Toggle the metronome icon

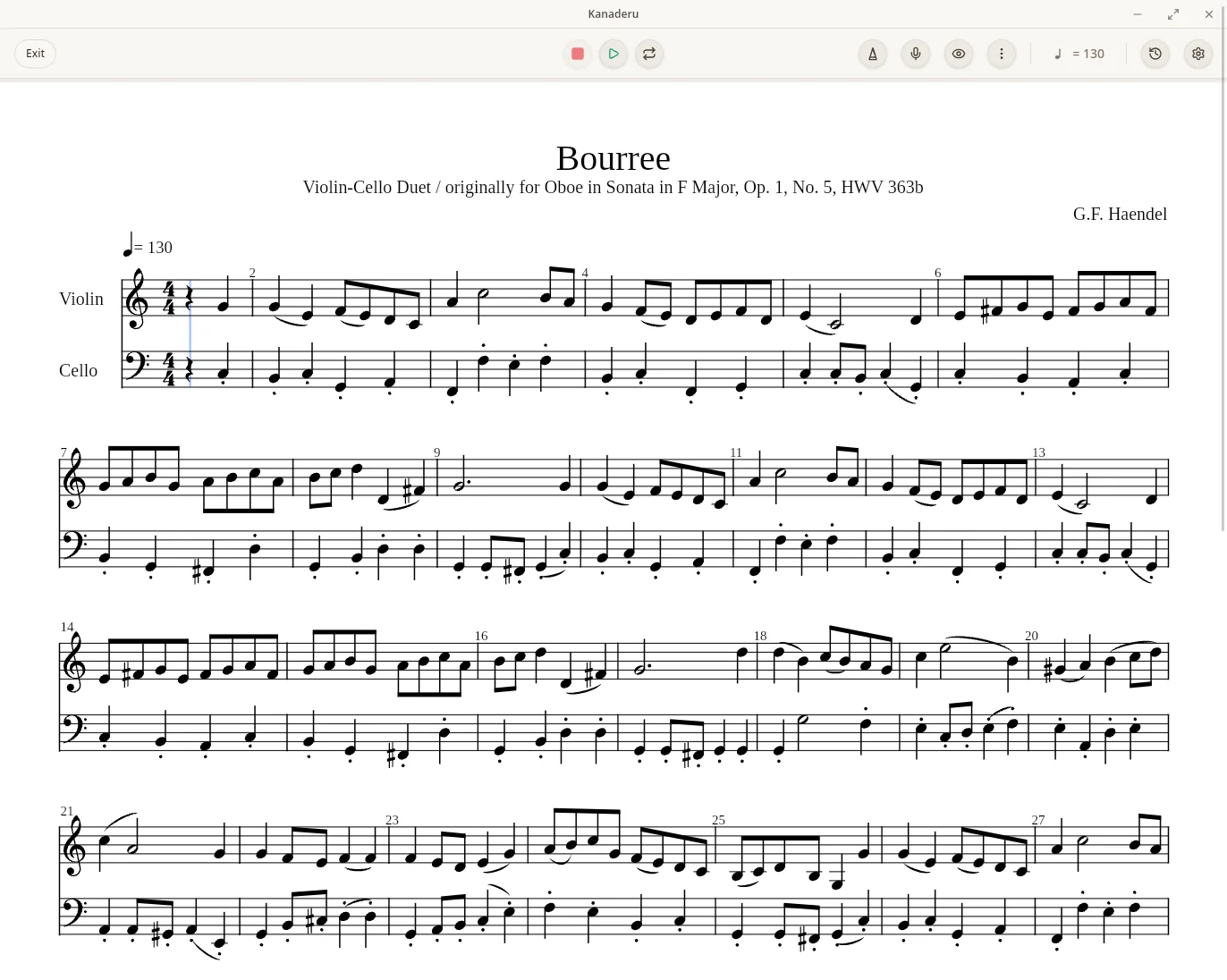(x=873, y=54)
